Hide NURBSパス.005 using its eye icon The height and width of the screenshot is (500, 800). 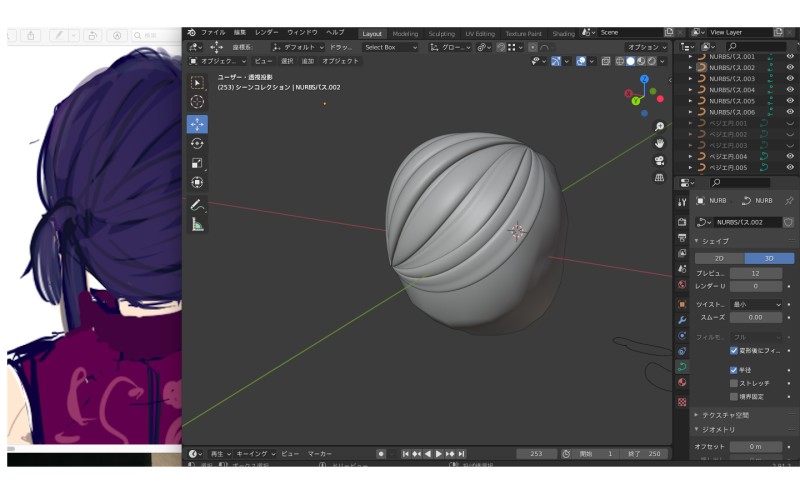[x=790, y=101]
